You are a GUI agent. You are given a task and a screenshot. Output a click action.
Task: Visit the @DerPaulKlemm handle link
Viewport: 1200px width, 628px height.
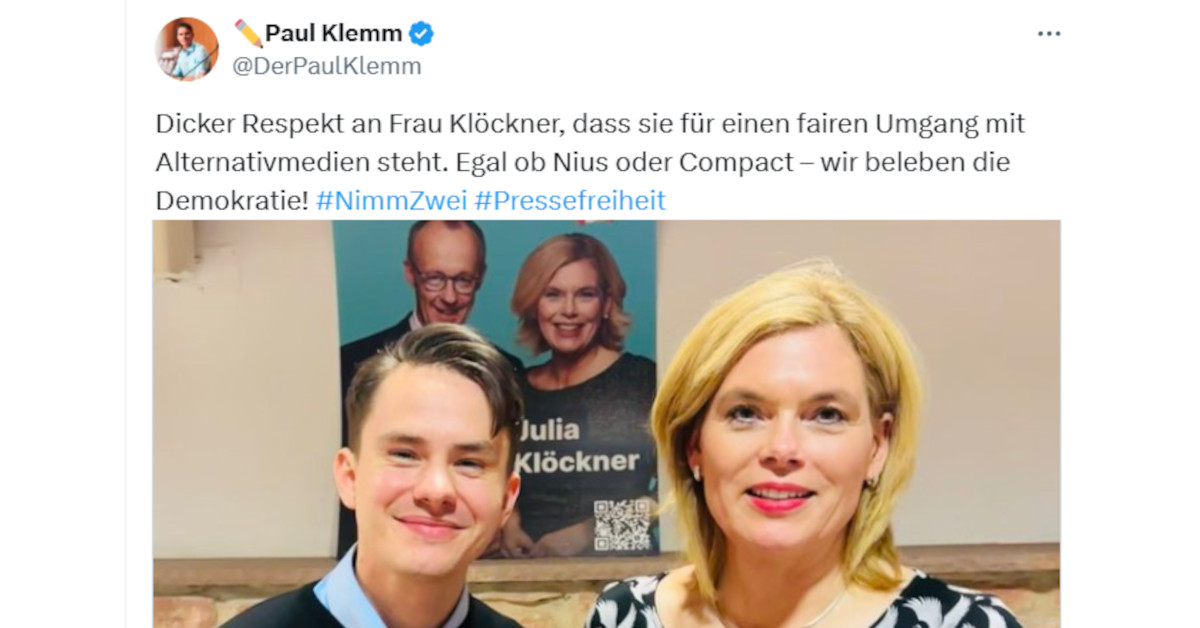point(327,66)
